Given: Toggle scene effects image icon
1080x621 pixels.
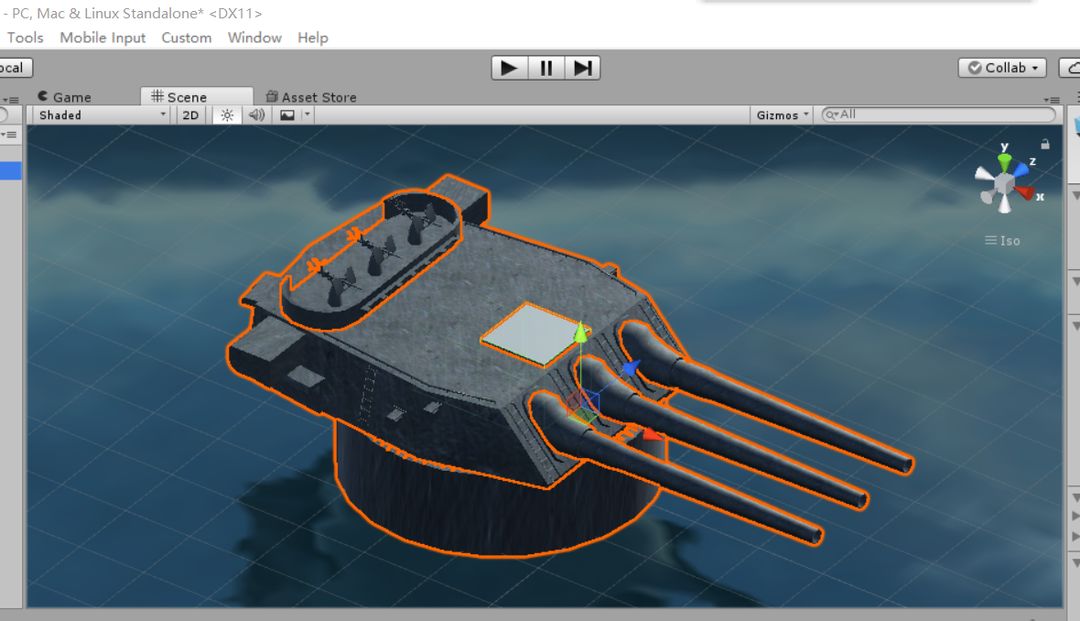Looking at the screenshot, I should pyautogui.click(x=287, y=115).
